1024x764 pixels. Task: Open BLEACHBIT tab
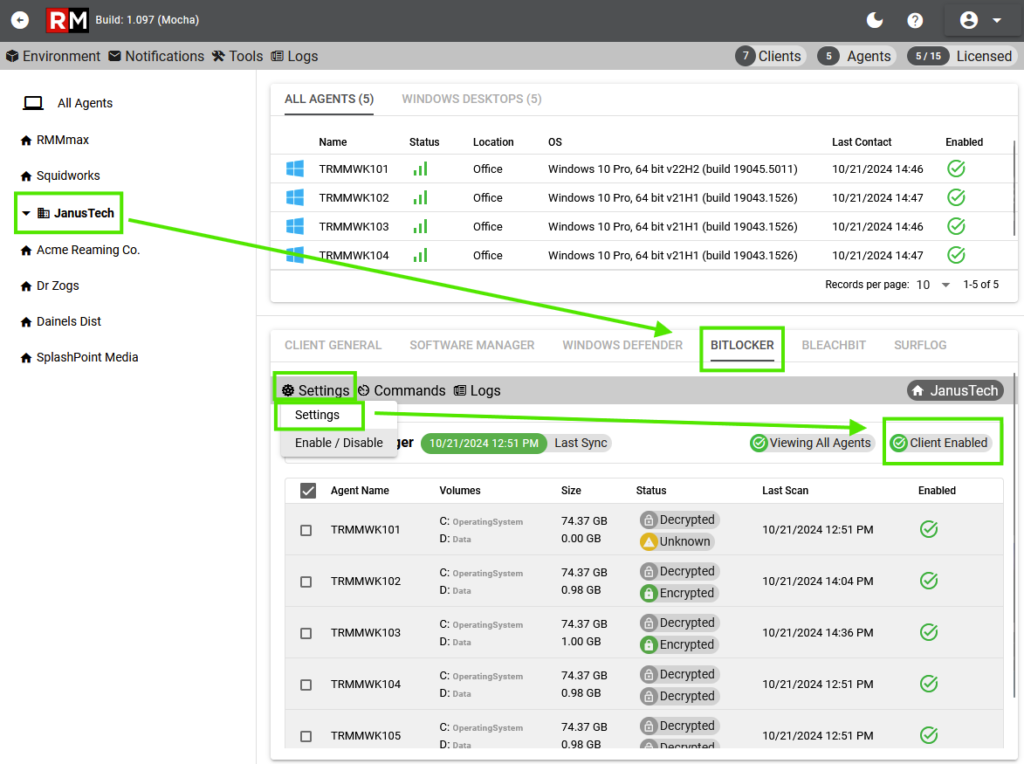pyautogui.click(x=834, y=345)
